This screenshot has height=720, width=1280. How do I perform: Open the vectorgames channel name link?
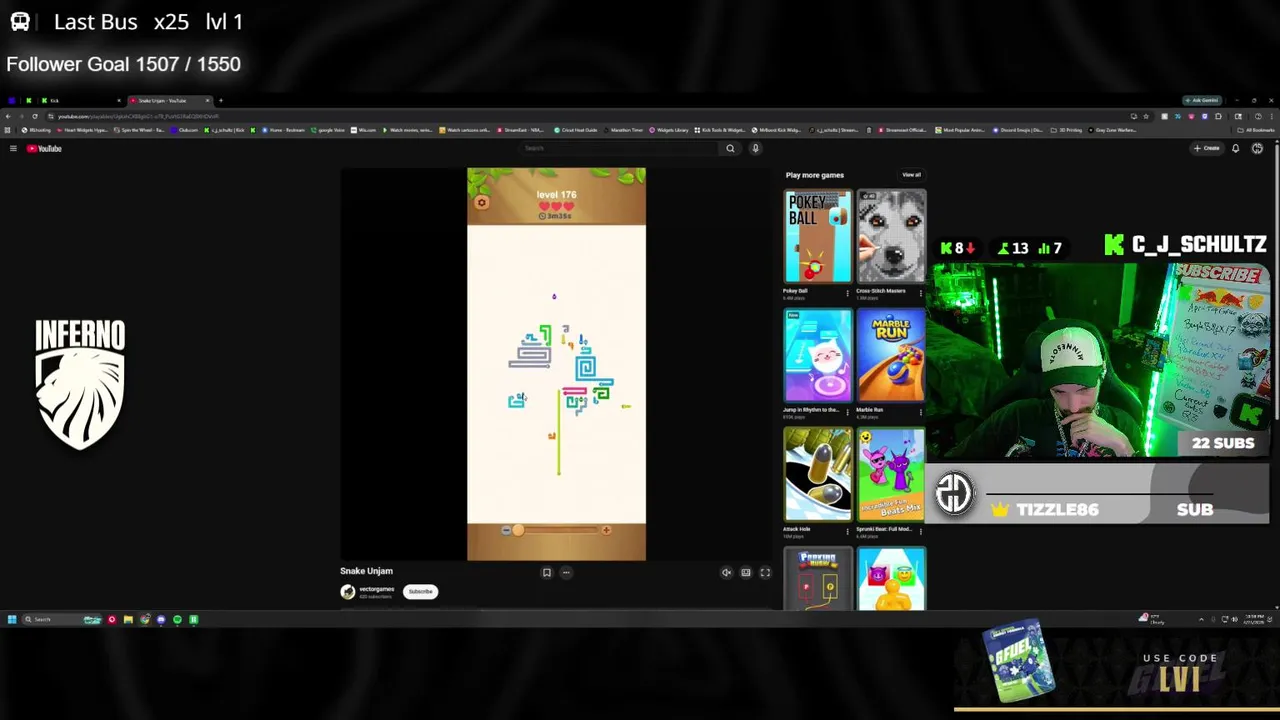pos(376,589)
